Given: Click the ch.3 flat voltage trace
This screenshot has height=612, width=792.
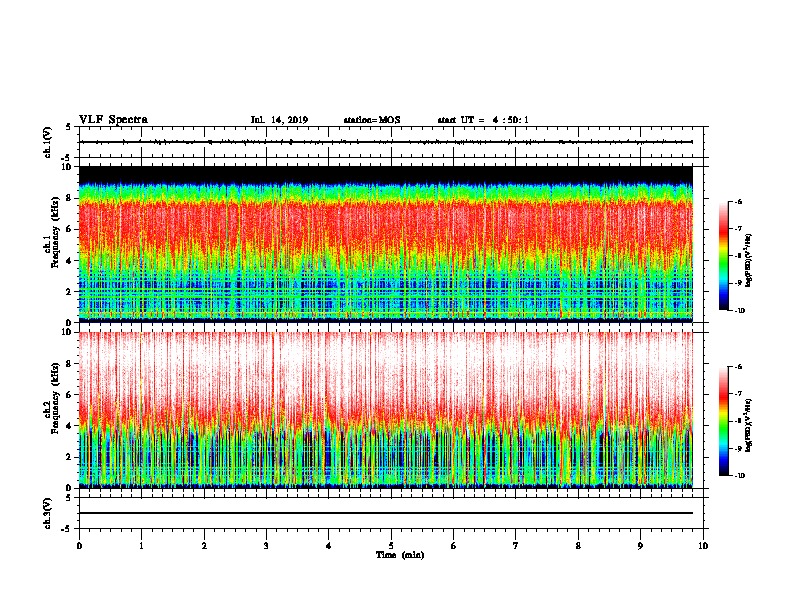Looking at the screenshot, I should pos(386,513).
